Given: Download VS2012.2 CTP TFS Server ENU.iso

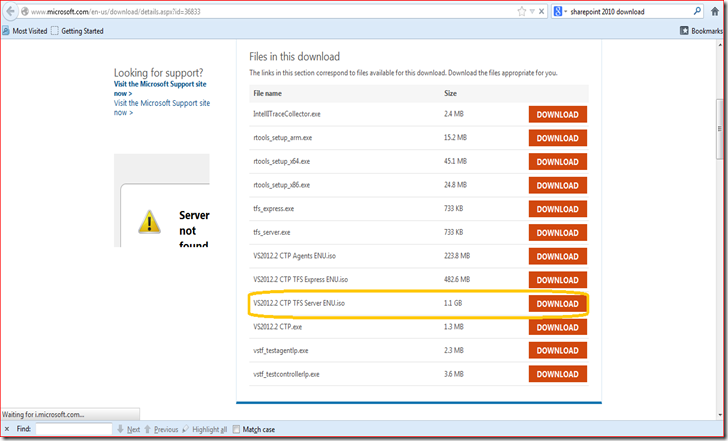Looking at the screenshot, I should [558, 304].
